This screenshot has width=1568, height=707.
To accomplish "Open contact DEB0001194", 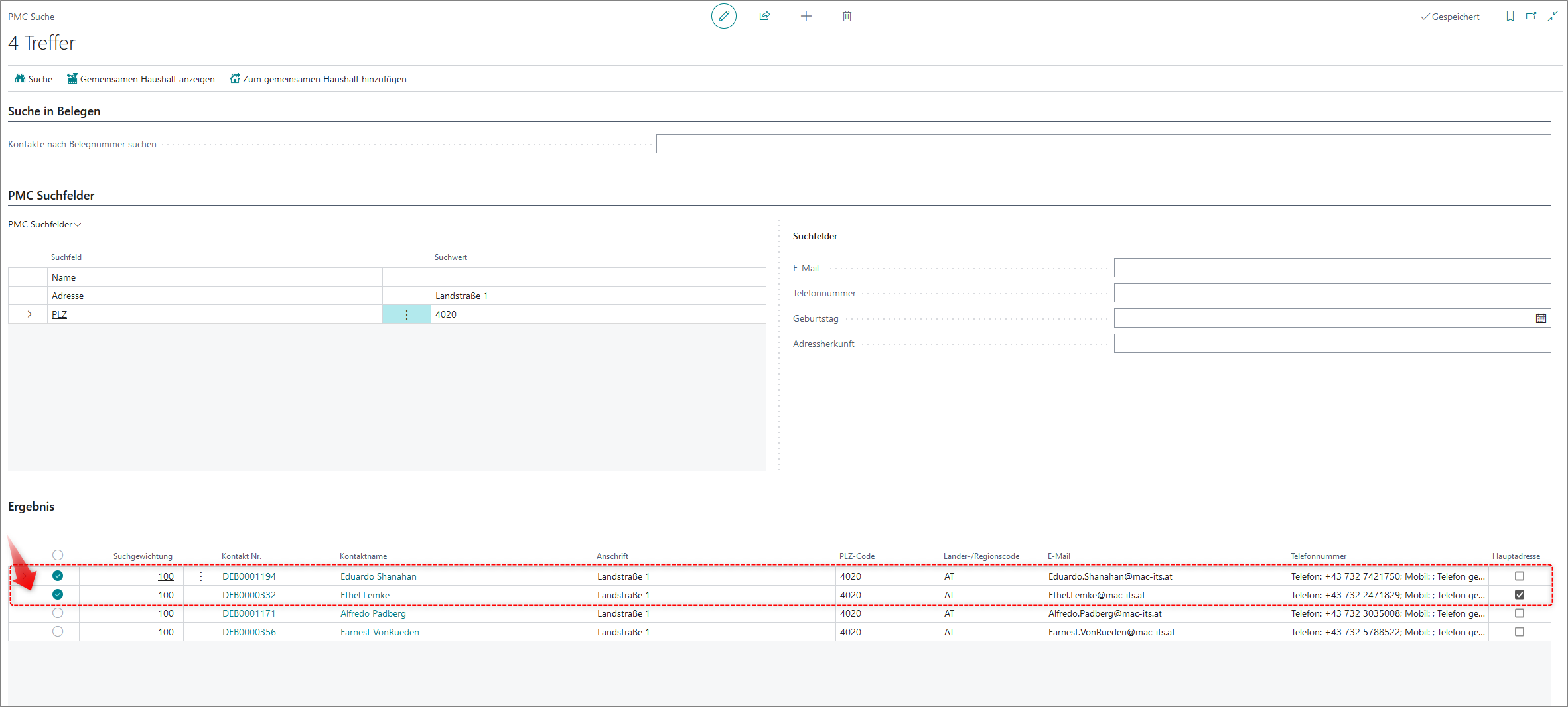I will pos(249,576).
